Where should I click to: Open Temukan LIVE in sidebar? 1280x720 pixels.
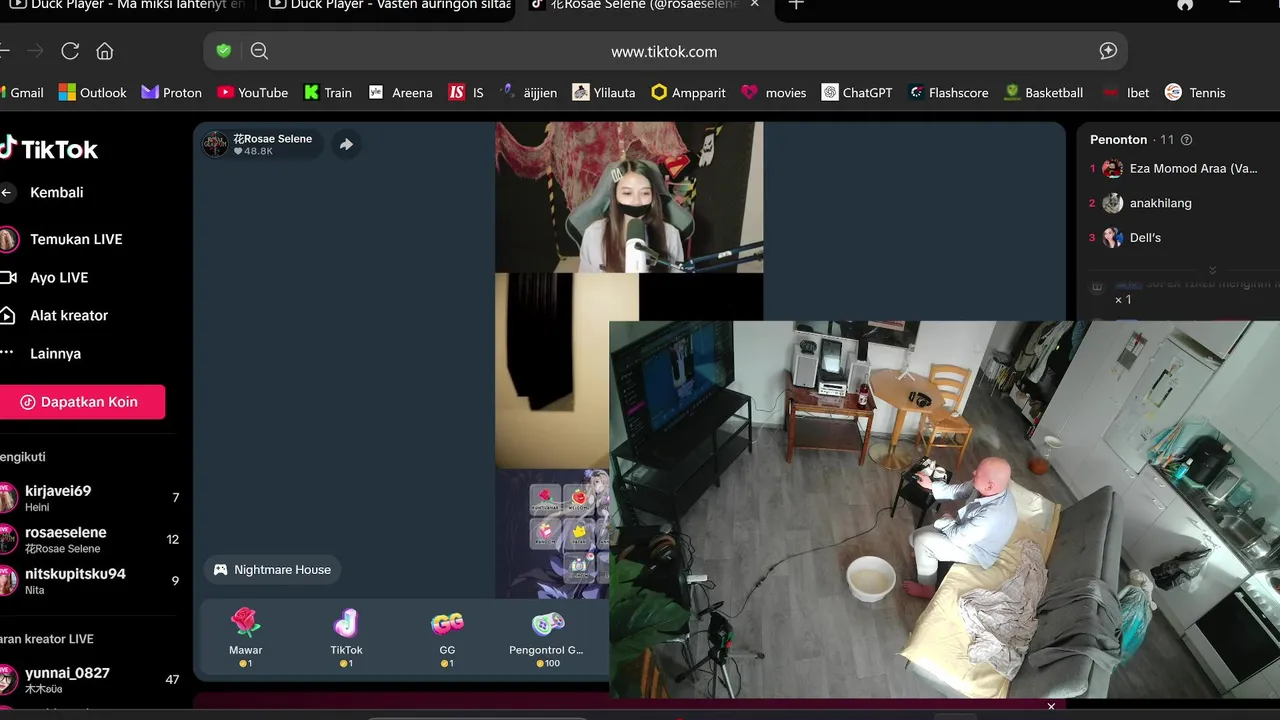[x=62, y=239]
